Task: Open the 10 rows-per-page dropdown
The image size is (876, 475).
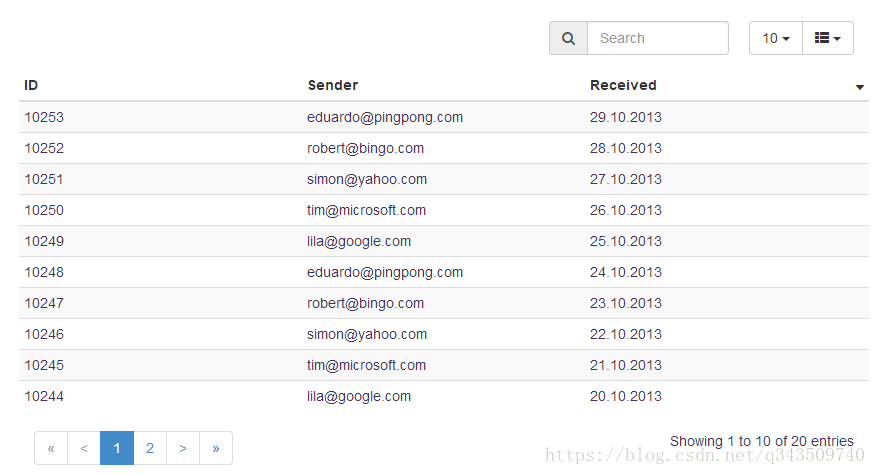Action: [x=776, y=38]
